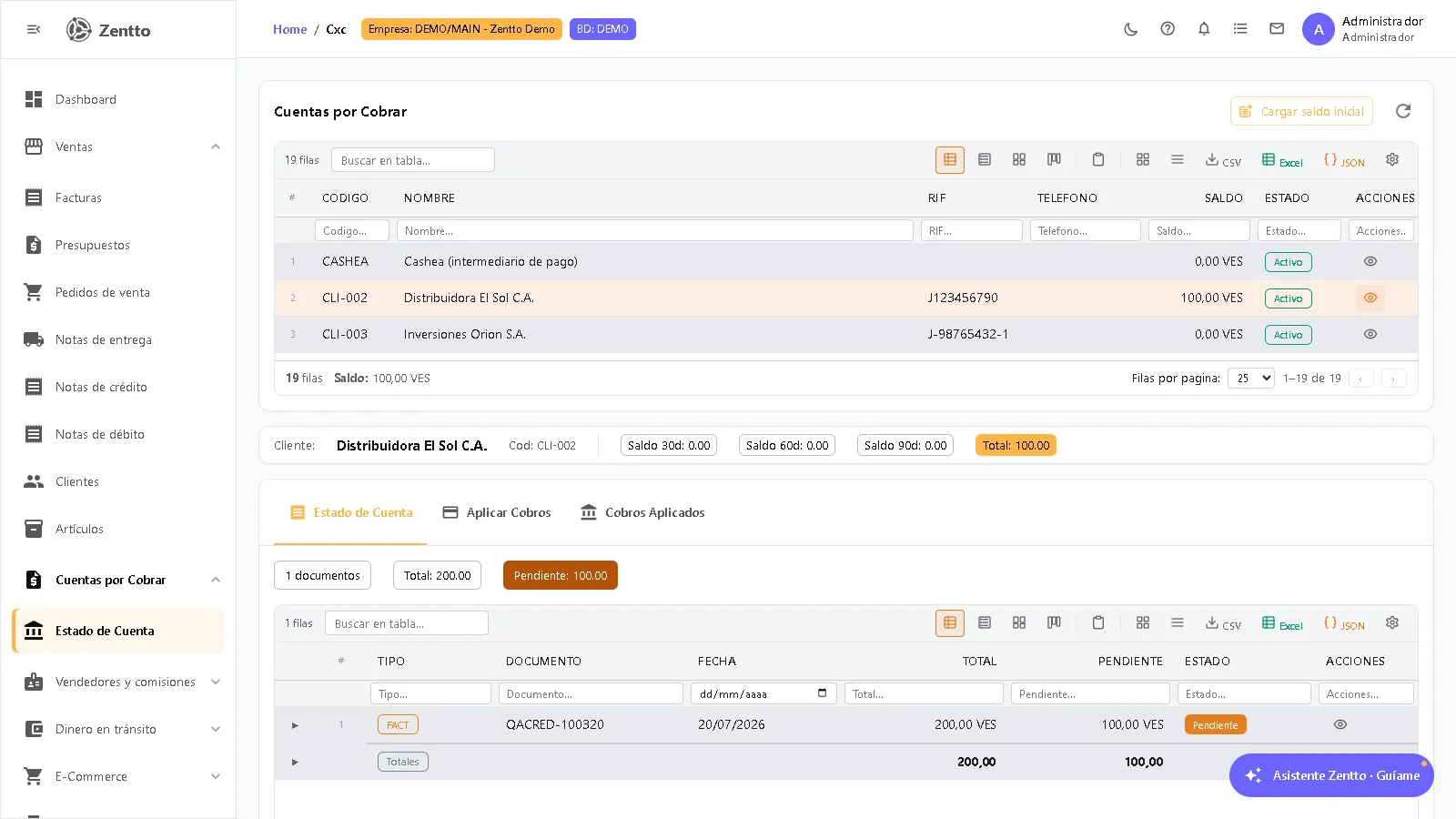Refresh the Cuentas por Cobrar panel
The height and width of the screenshot is (819, 1456).
1403,111
